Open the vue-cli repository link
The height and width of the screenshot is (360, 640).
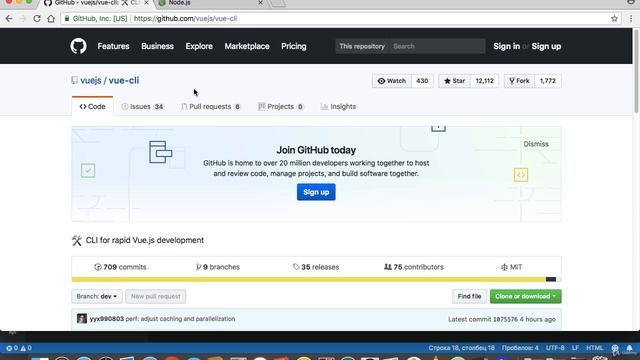124,80
